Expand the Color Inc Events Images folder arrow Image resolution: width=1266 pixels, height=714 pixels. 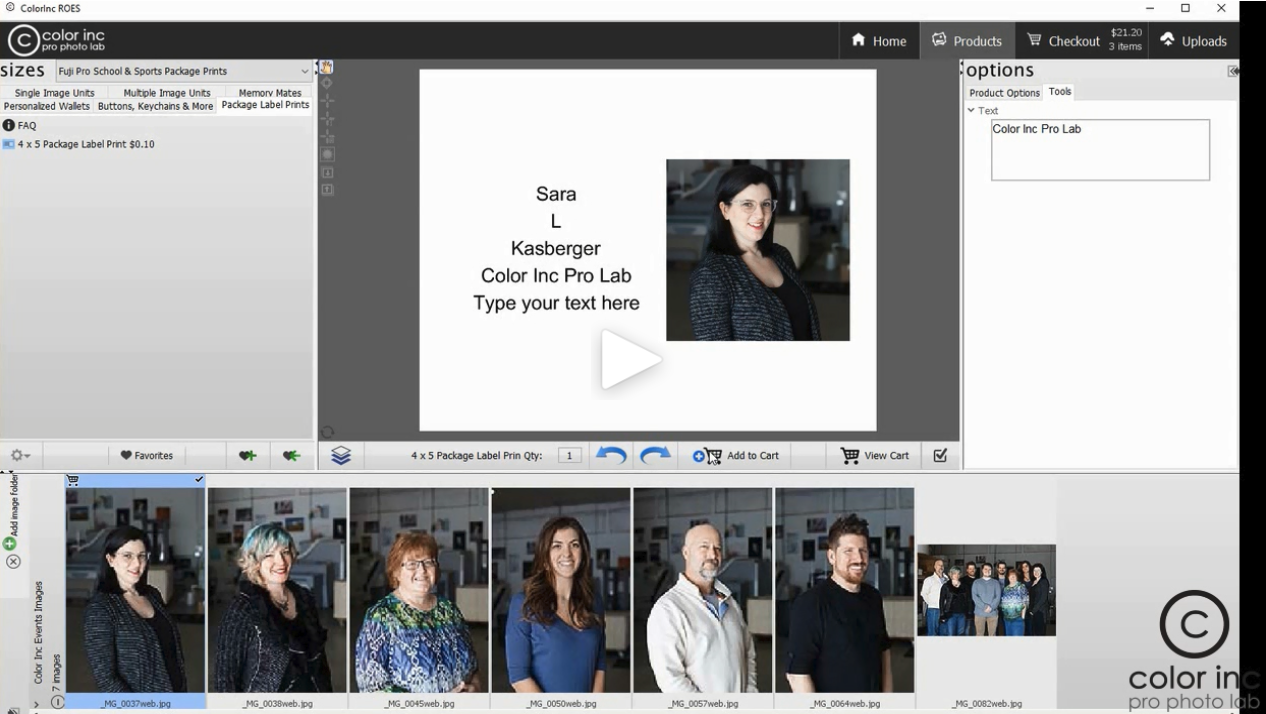click(x=37, y=704)
